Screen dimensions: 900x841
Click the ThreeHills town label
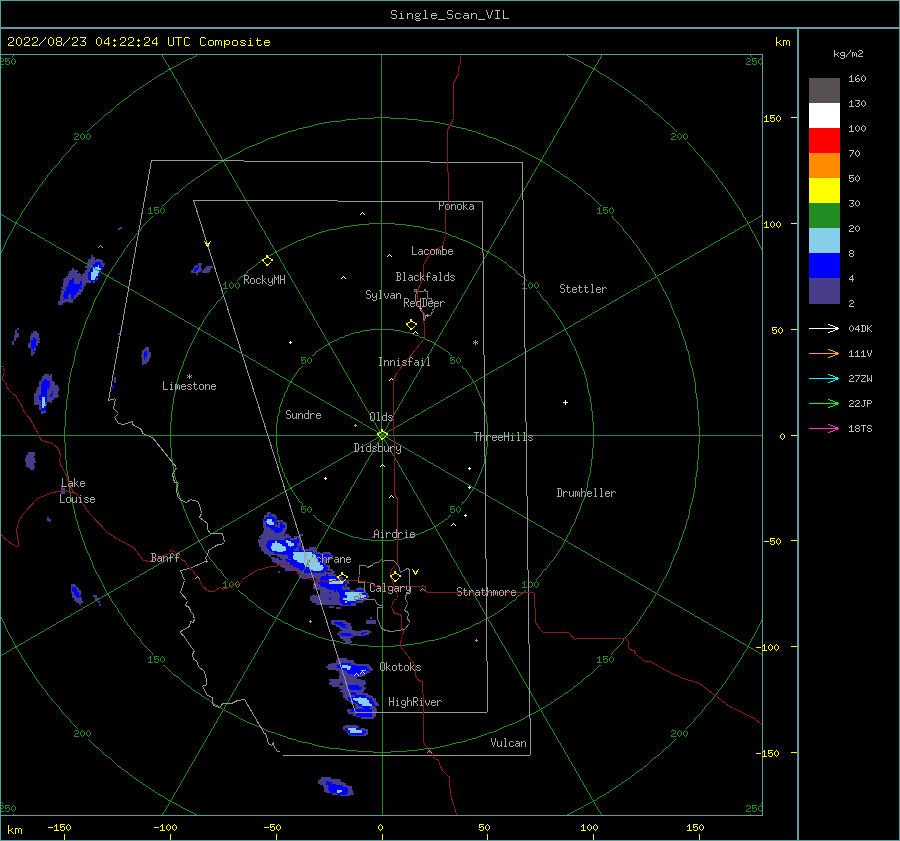[503, 437]
